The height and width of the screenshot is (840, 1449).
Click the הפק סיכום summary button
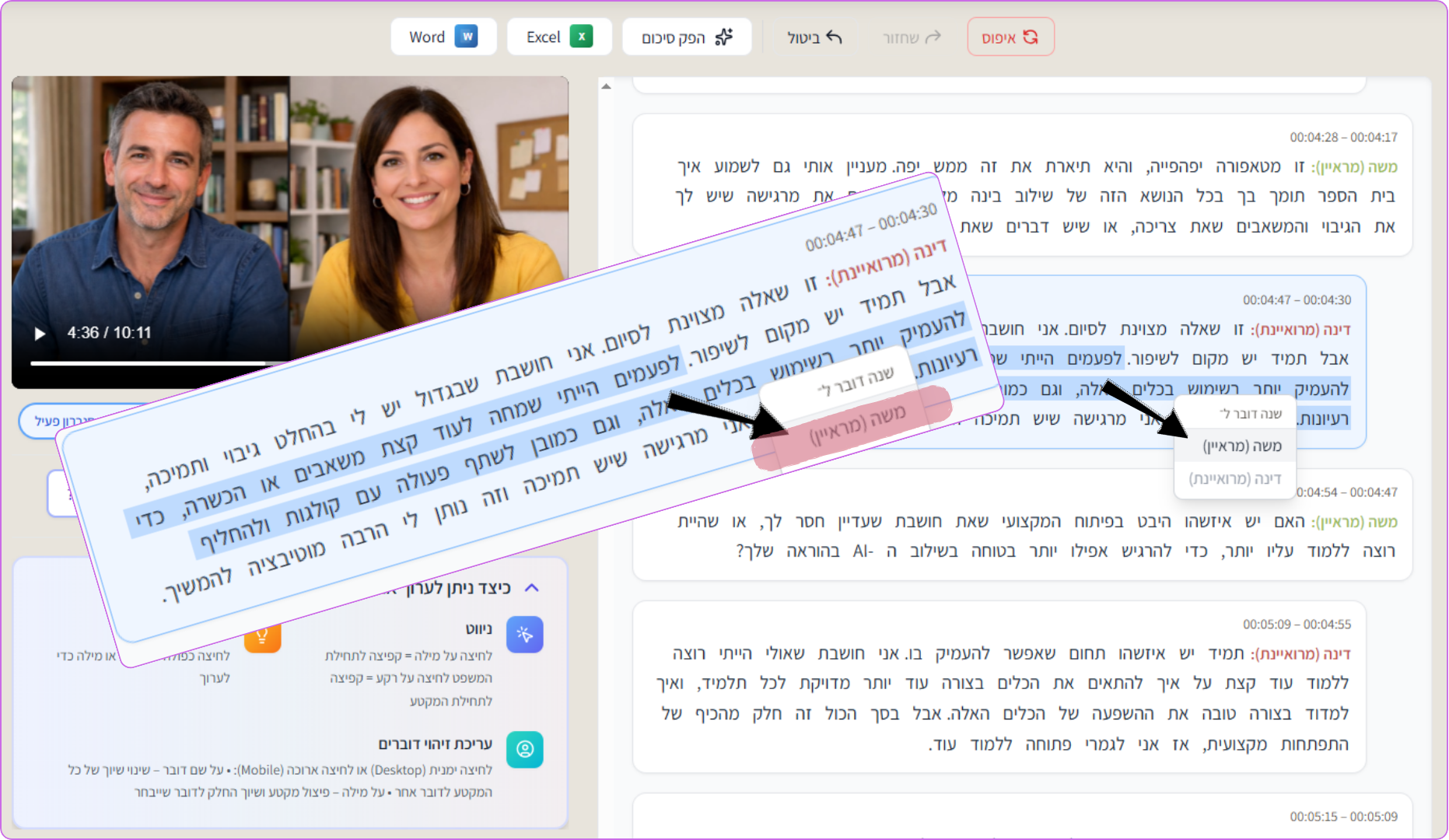tap(687, 36)
